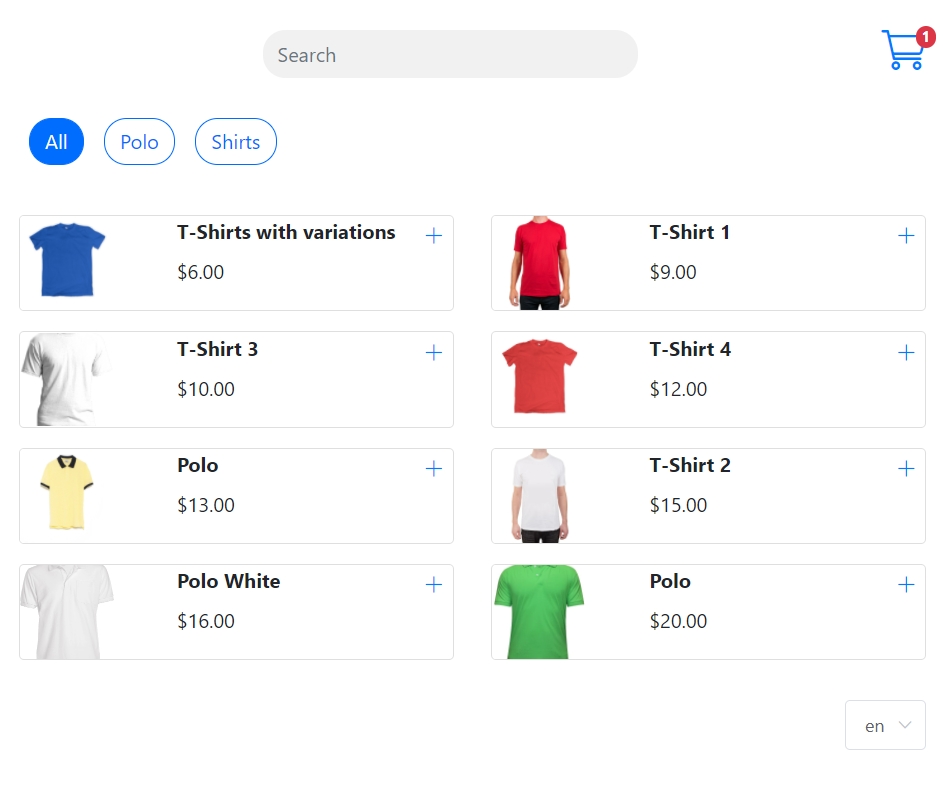Add the $20.00 Polo to cart

tap(906, 585)
